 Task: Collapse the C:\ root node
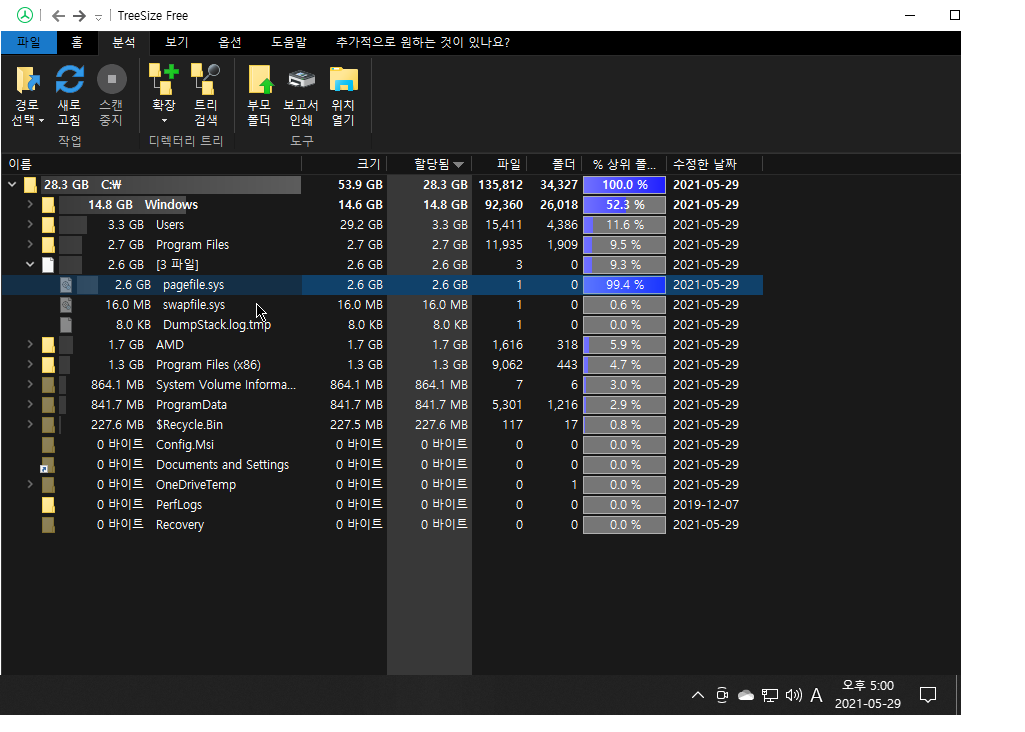(12, 185)
